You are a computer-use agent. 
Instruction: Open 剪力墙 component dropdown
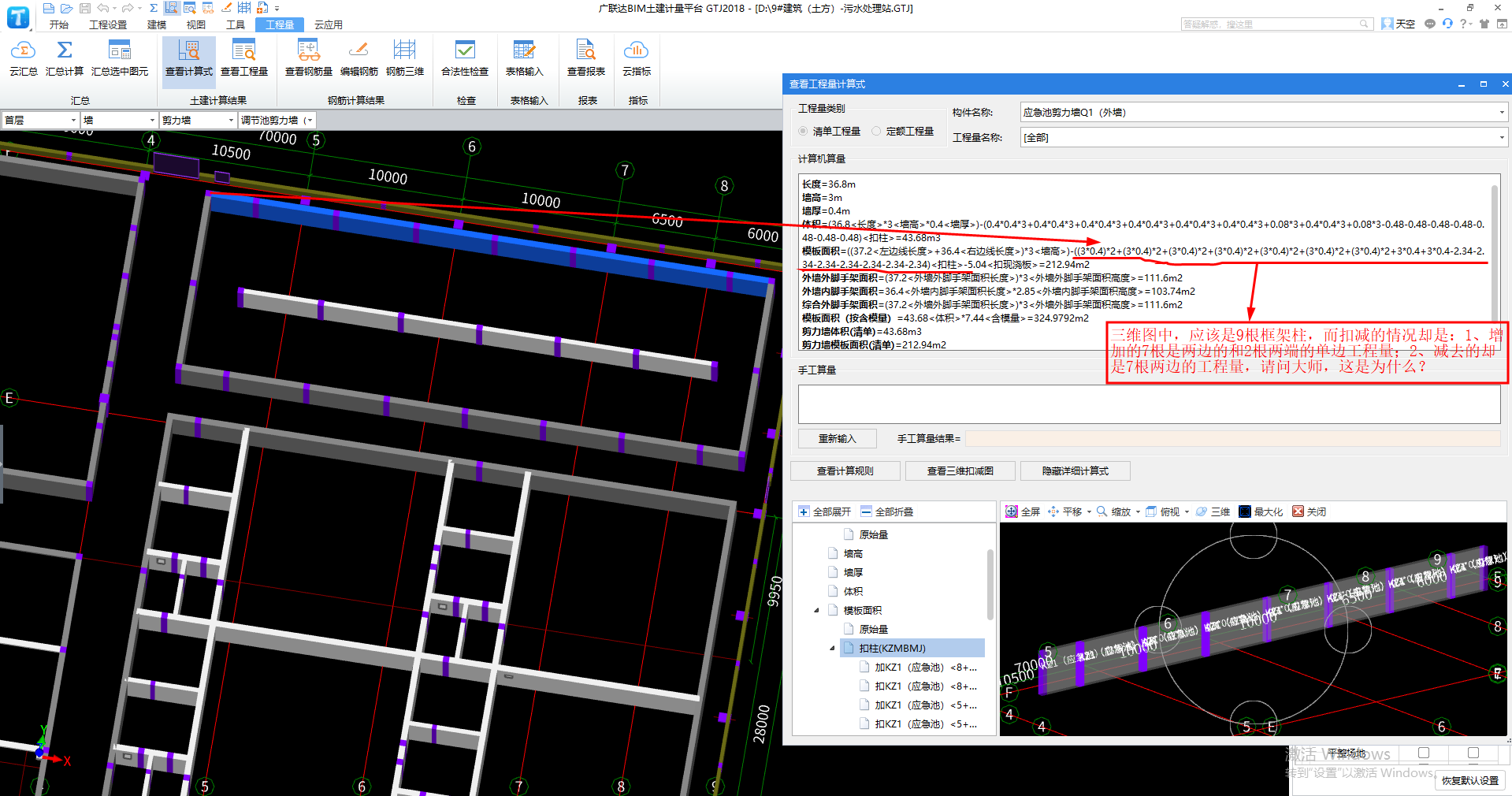[x=198, y=120]
